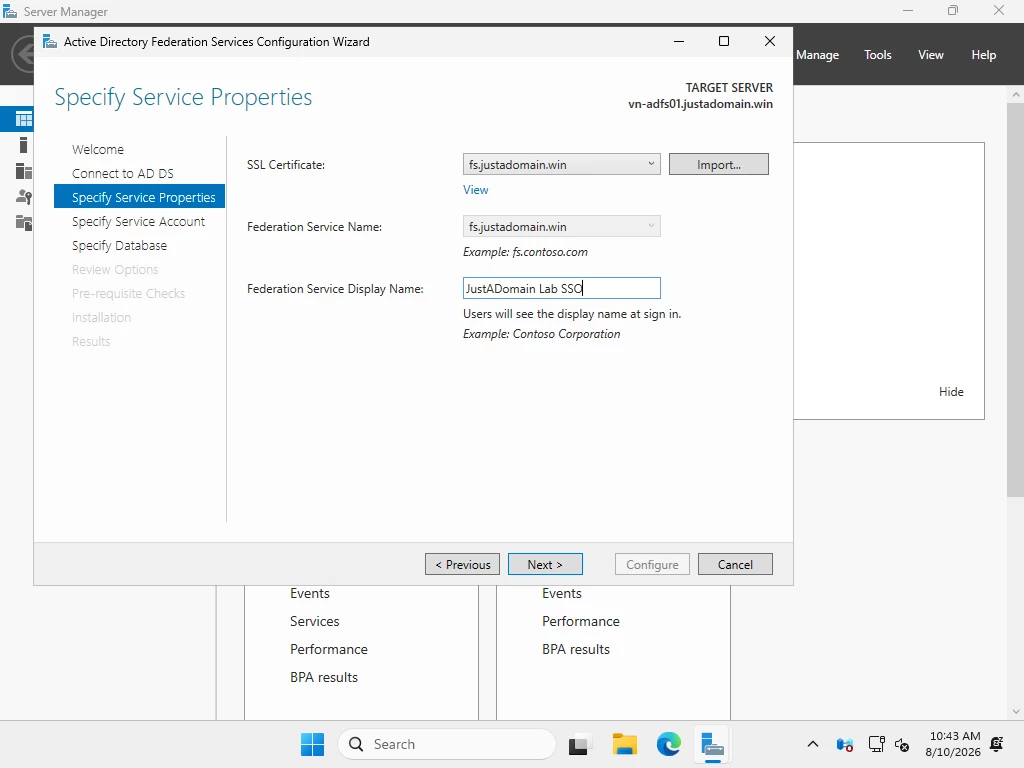1024x768 pixels.
Task: Select AD FS role icon in sidebar
Action: 24,197
